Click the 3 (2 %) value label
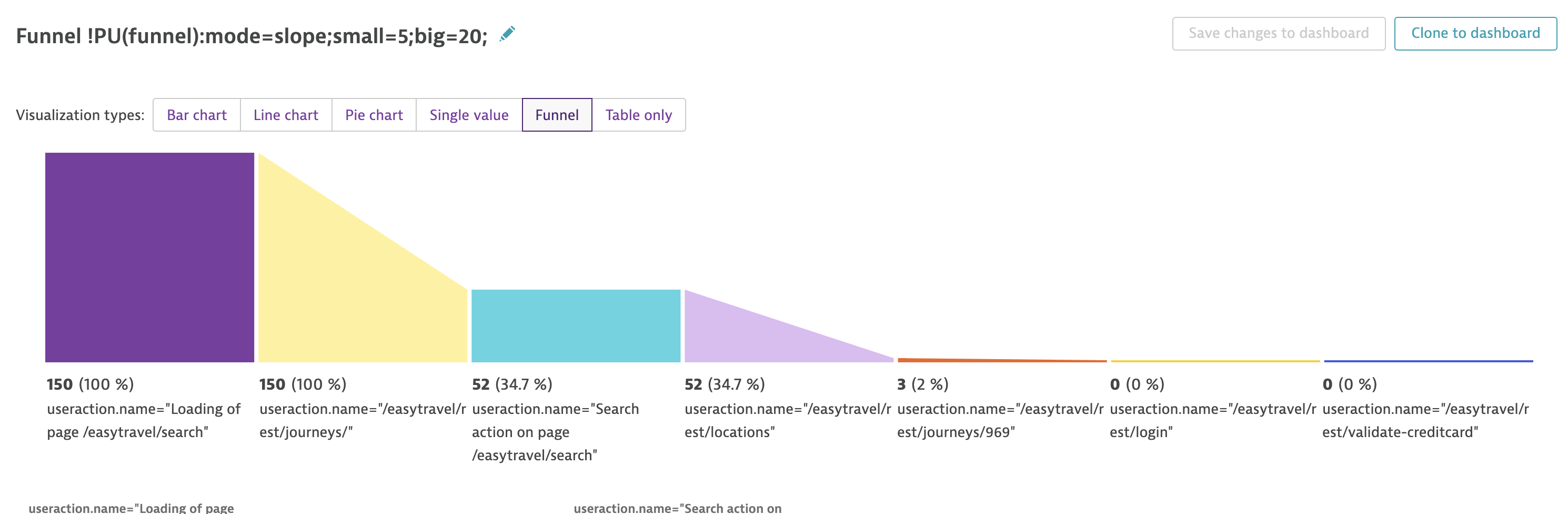This screenshot has height=514, width=1568. coord(922,384)
